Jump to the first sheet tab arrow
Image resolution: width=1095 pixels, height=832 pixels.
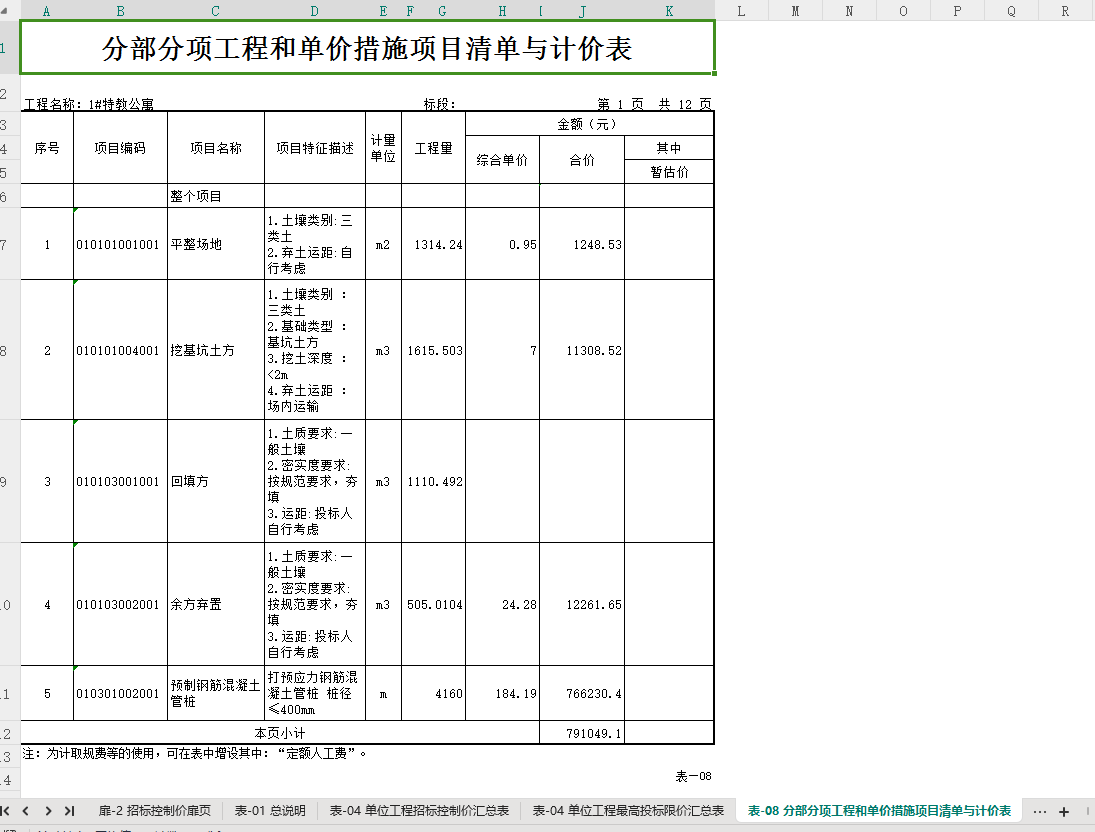(x=6, y=811)
